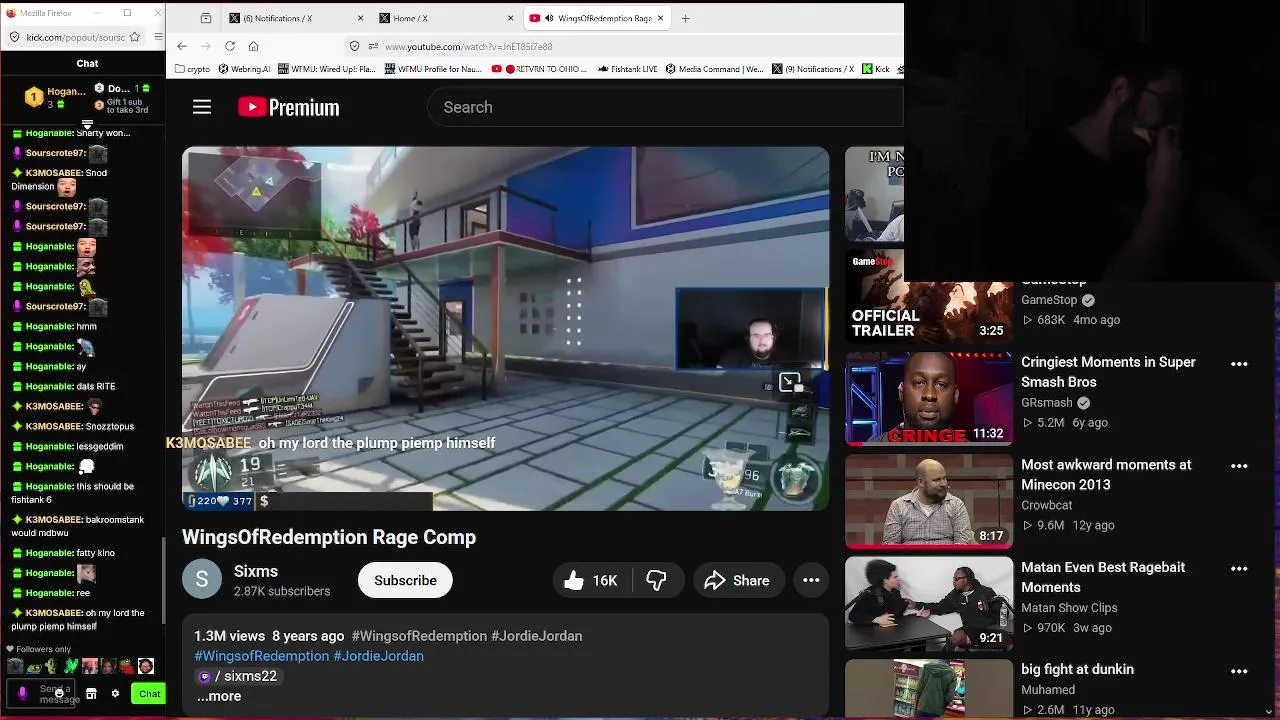
Task: Pick the green X emote in quick bar
Action: [x=70, y=666]
